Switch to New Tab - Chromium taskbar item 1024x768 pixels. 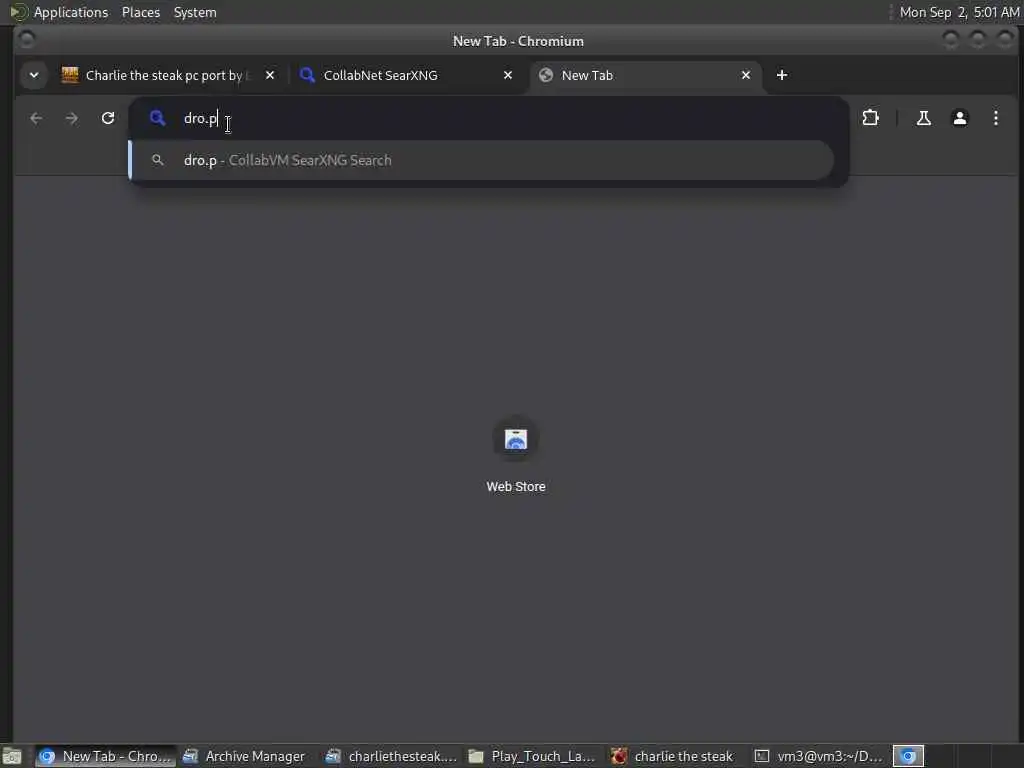(x=106, y=756)
